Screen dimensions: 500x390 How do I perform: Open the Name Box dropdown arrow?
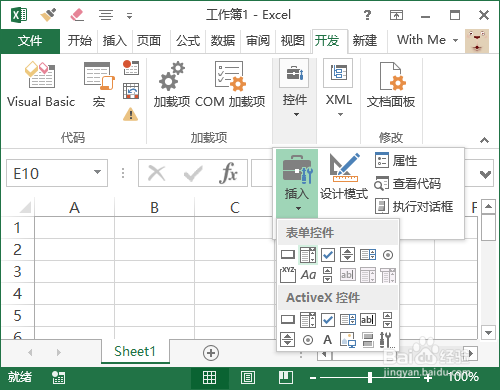pos(97,172)
